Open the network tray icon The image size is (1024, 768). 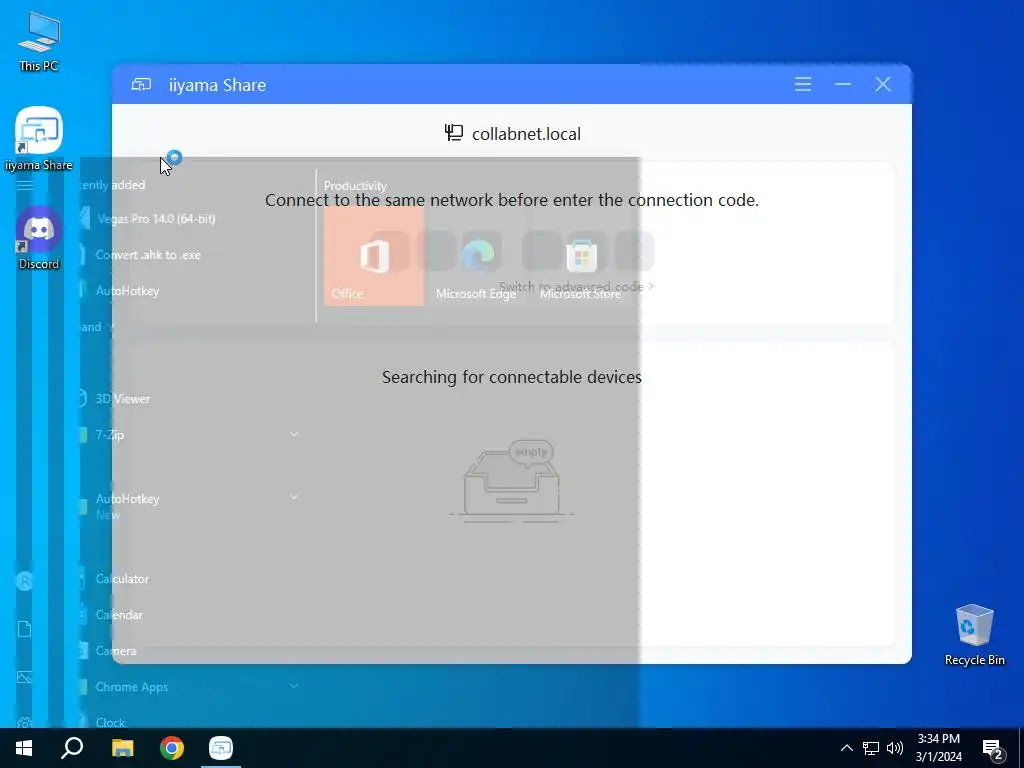pos(871,748)
